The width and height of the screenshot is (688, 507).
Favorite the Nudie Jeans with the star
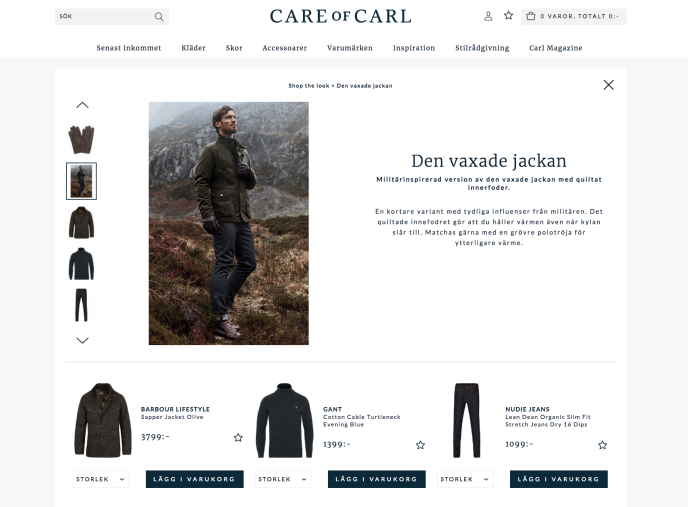point(602,445)
